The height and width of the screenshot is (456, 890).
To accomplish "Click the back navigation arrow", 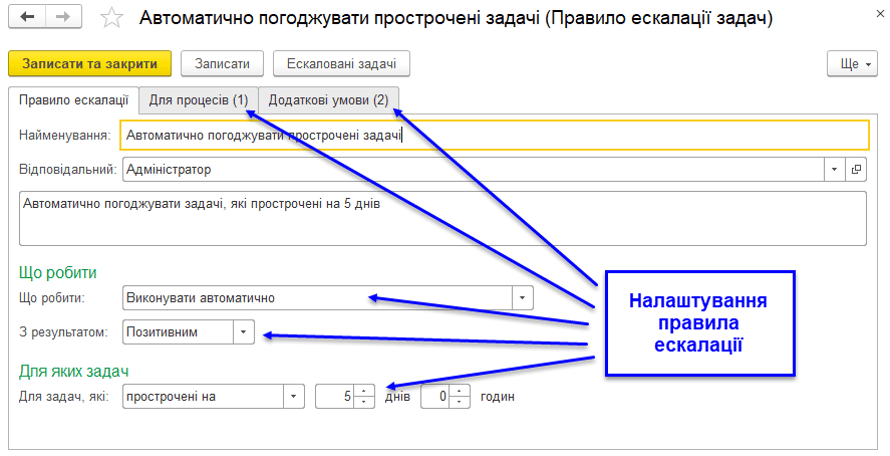I will click(27, 18).
